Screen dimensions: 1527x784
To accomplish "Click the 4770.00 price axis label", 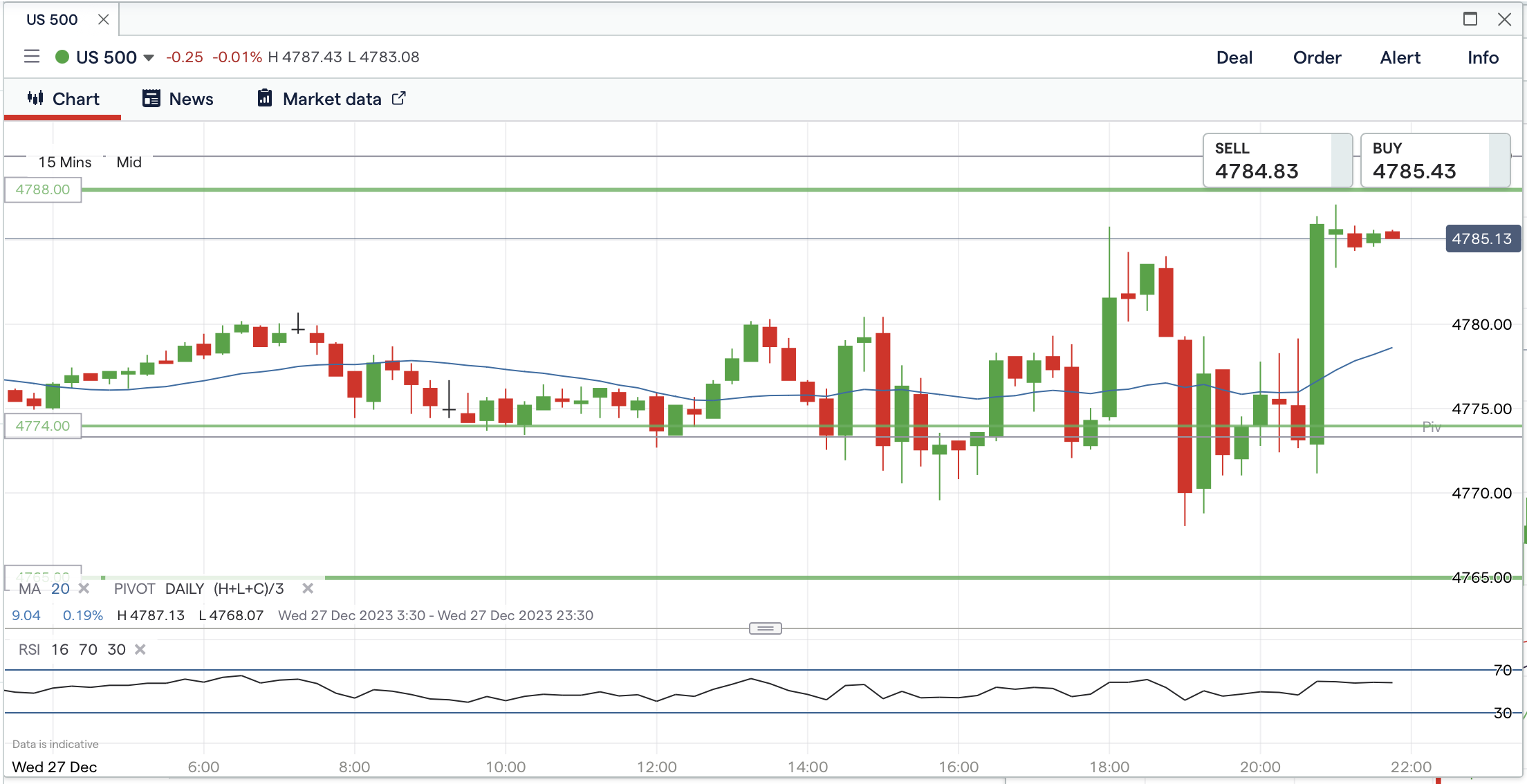I will (x=1482, y=493).
